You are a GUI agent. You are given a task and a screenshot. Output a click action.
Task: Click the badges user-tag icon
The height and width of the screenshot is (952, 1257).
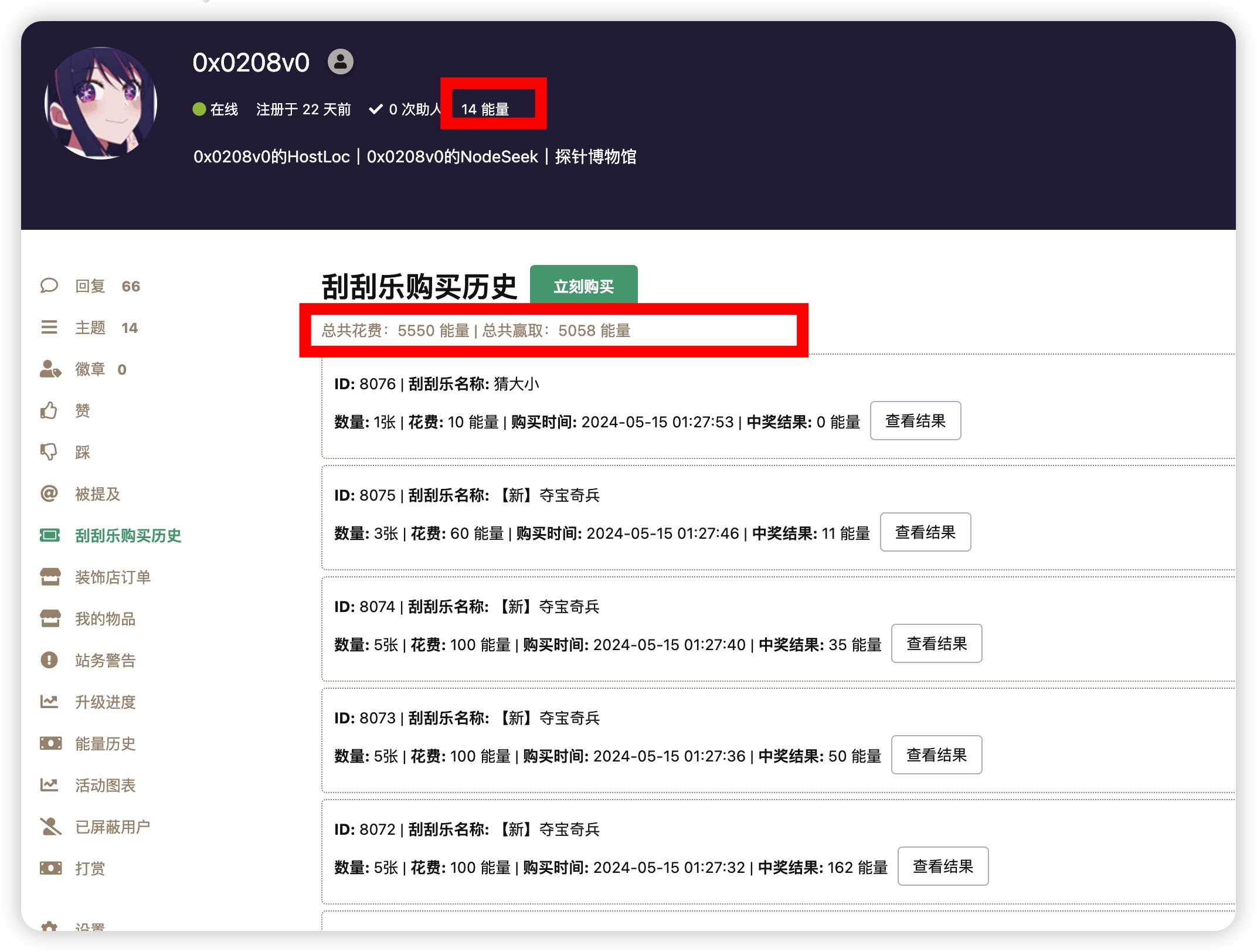50,369
